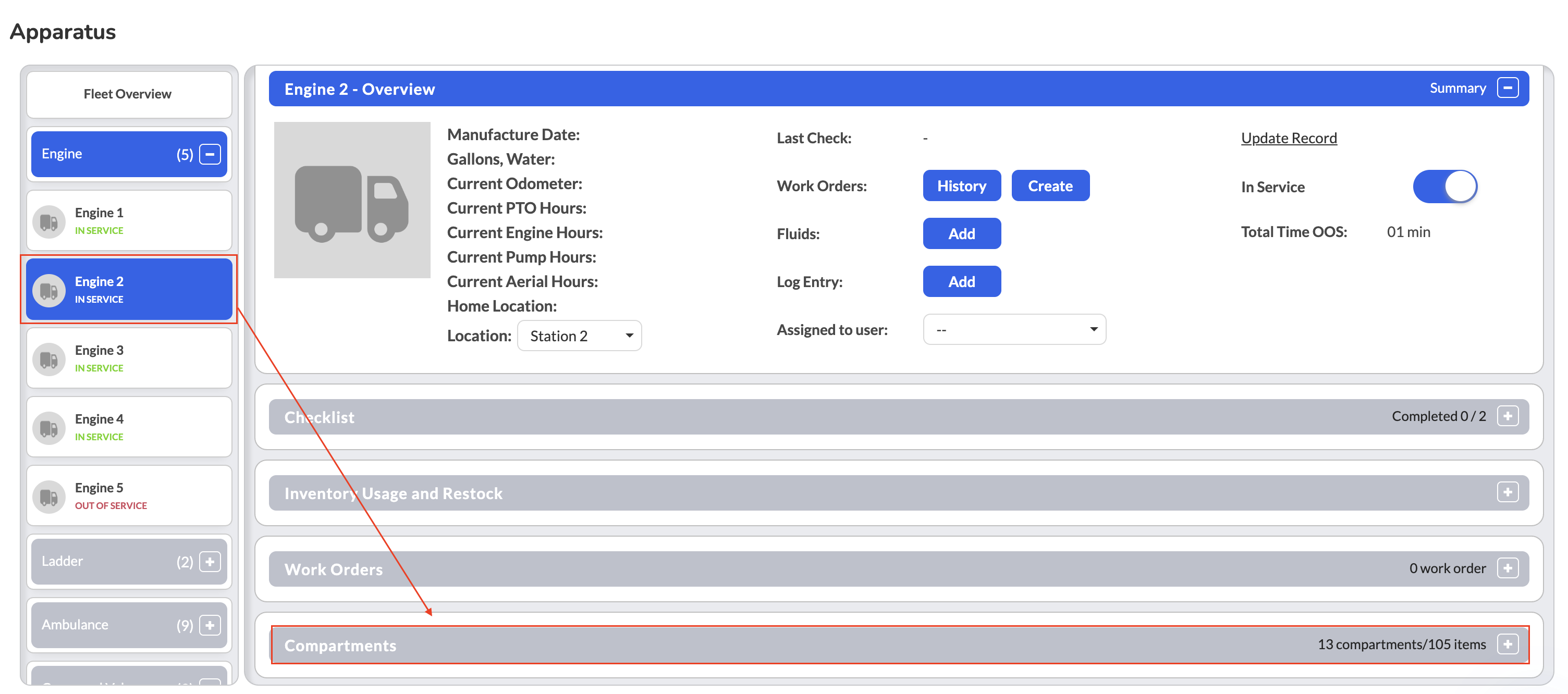
Task: Click 'Completed 0 / 2' checklist status
Action: (x=1438, y=416)
